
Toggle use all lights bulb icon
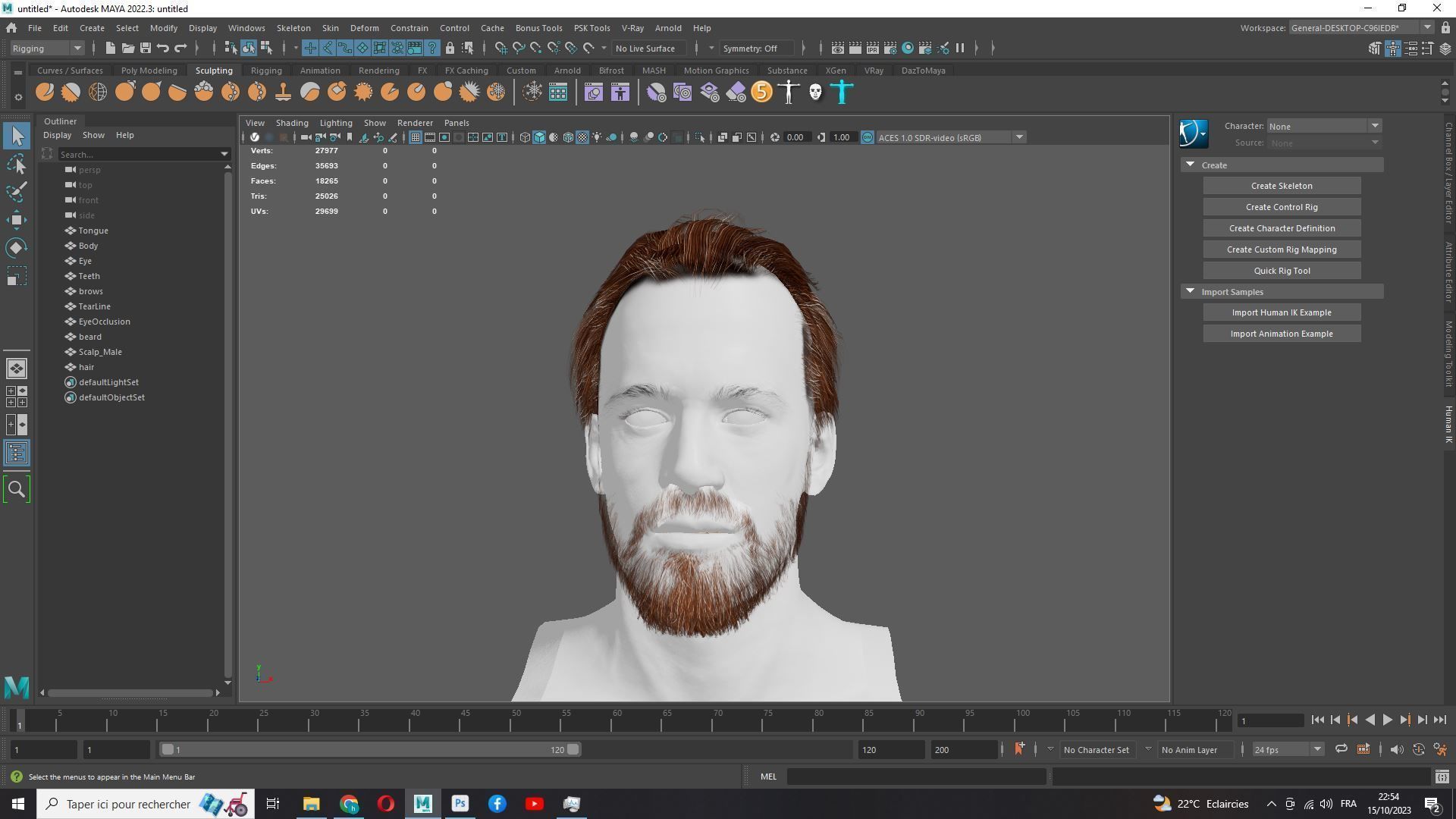(598, 137)
